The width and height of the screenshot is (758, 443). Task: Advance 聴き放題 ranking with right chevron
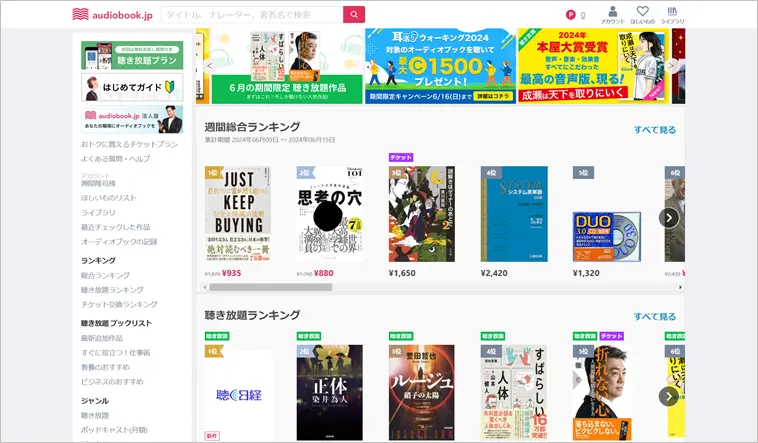click(x=669, y=397)
